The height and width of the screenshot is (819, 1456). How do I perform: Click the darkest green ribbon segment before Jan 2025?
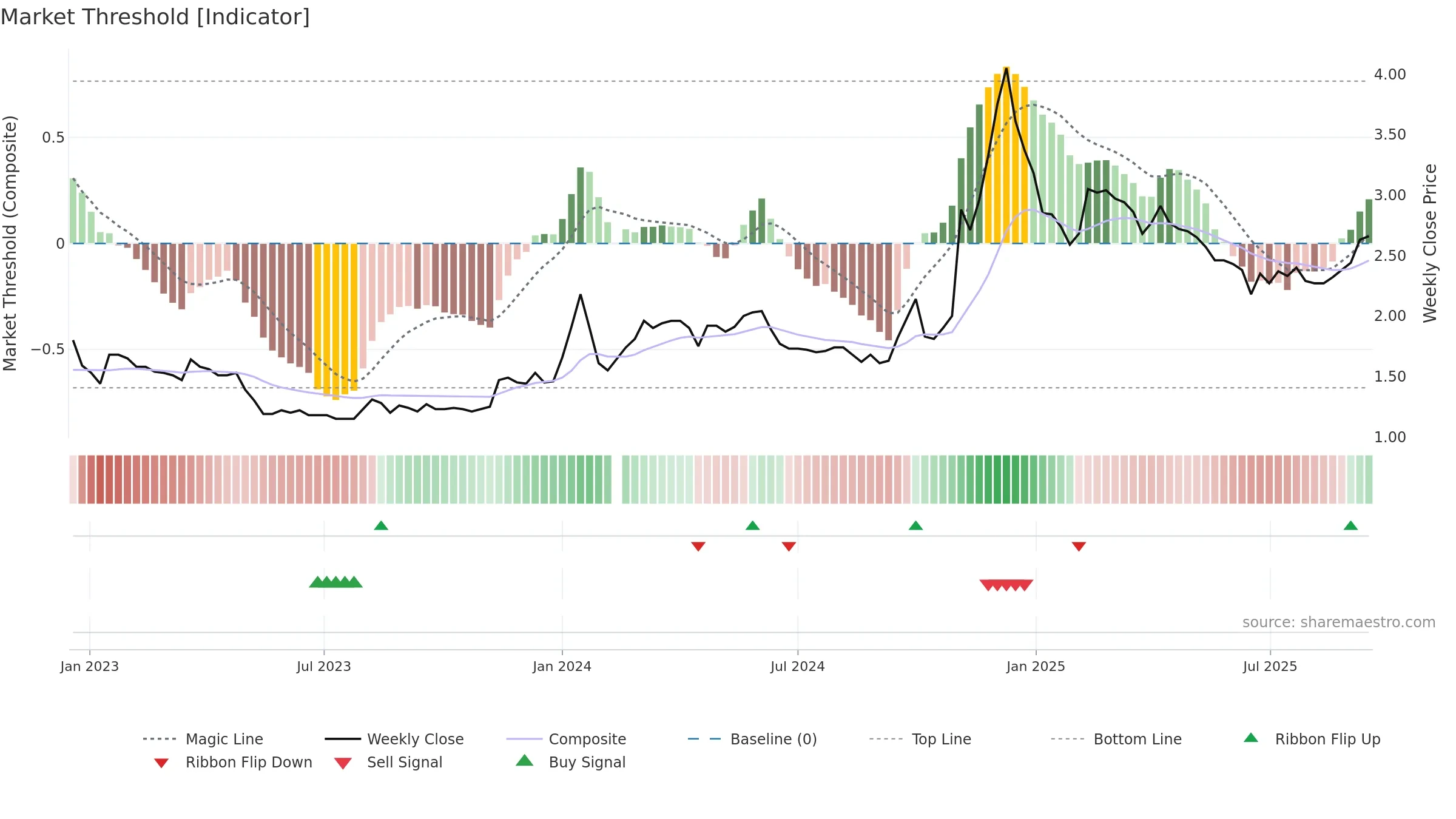pos(1006,479)
